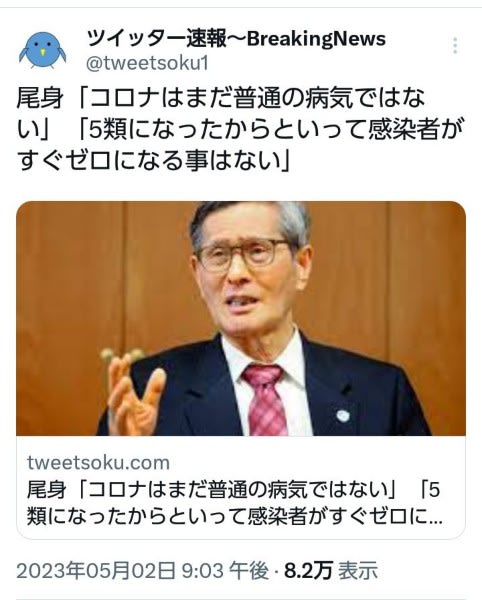Open the 8.2万 表示 view count
Viewport: 482px width, 600px height.
(x=331, y=571)
